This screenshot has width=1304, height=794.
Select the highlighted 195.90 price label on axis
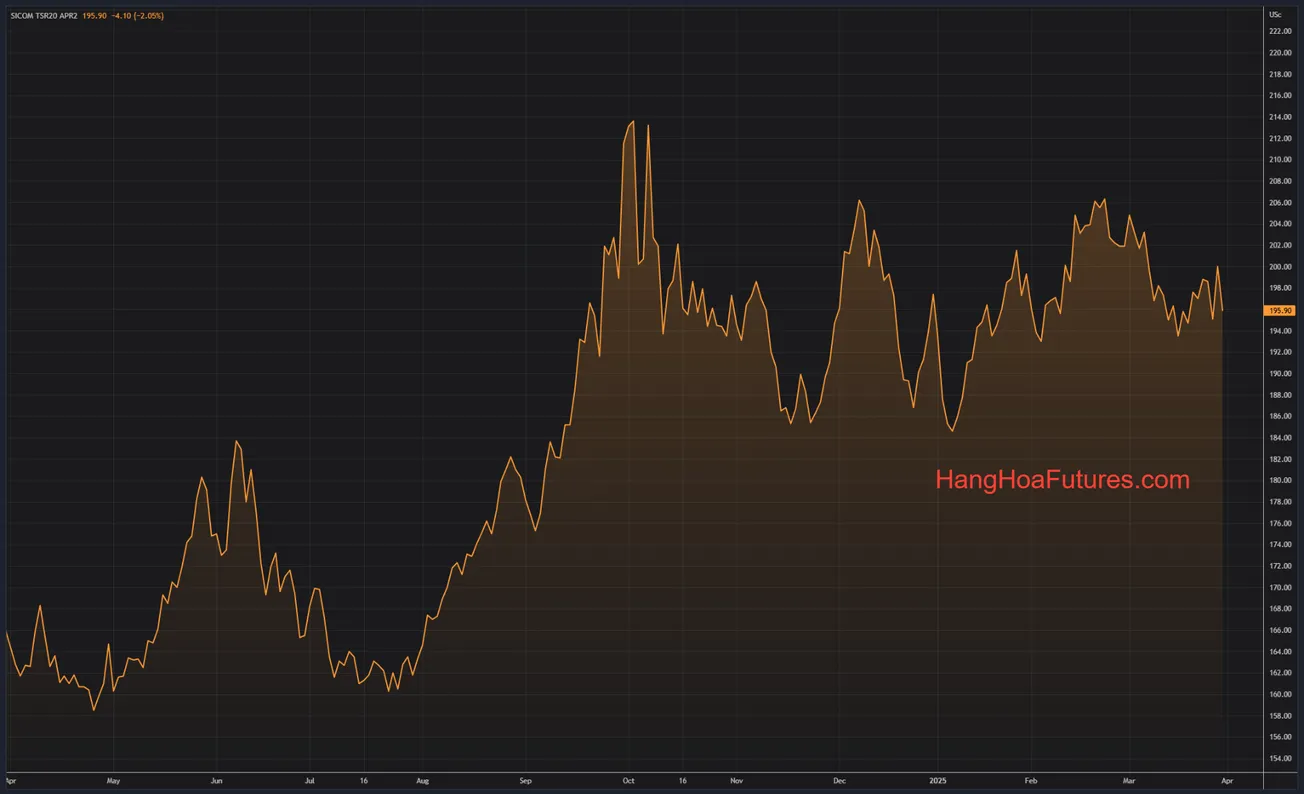click(x=1279, y=311)
